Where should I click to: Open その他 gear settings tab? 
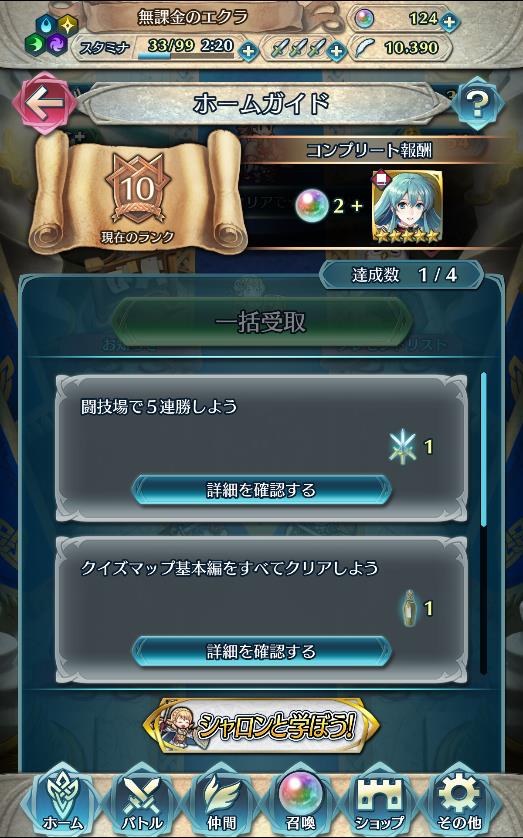coord(459,801)
